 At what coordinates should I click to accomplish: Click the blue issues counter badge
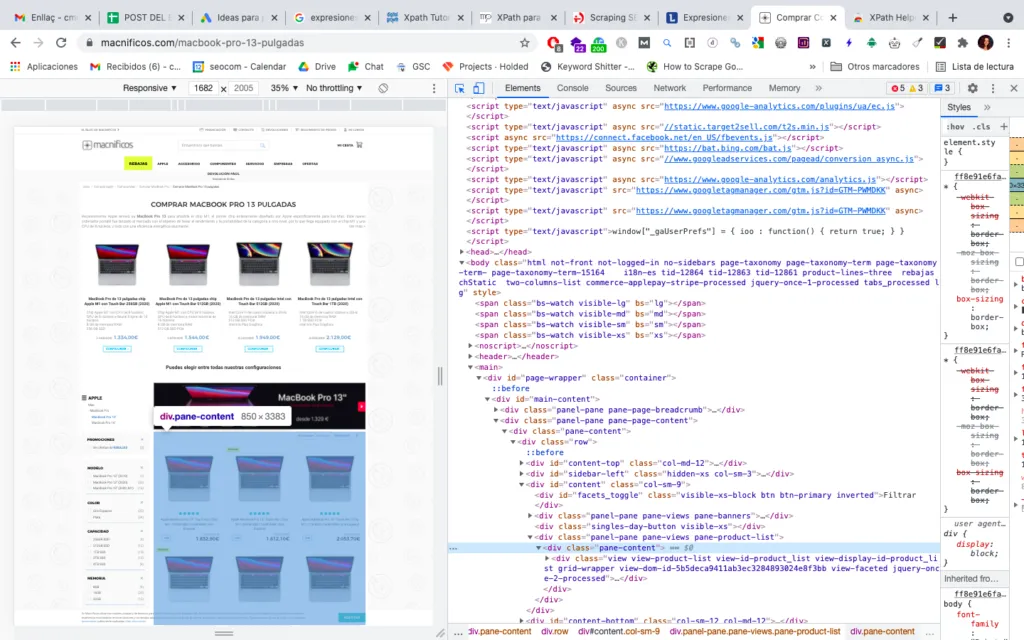942,88
